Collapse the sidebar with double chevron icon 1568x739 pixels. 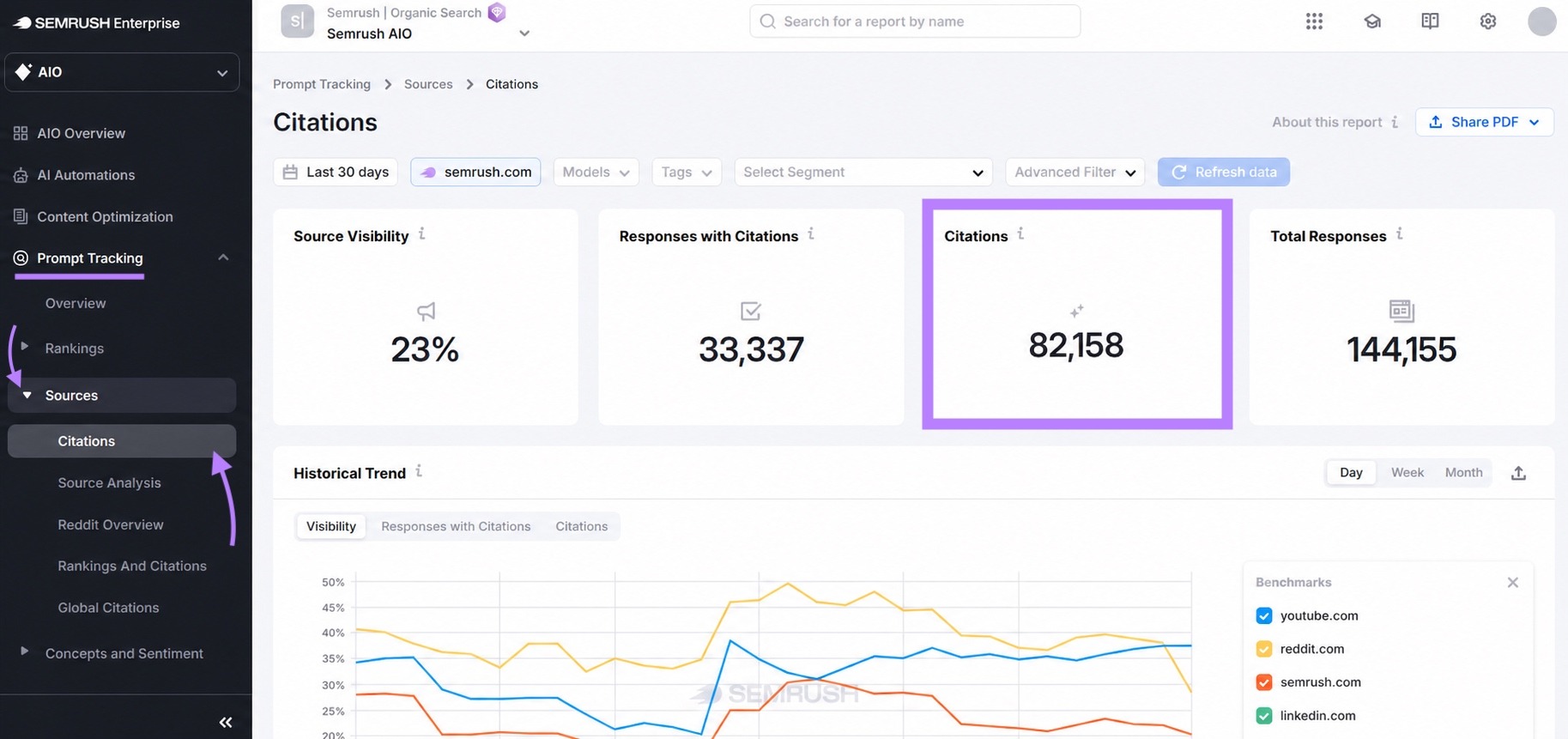(x=226, y=723)
